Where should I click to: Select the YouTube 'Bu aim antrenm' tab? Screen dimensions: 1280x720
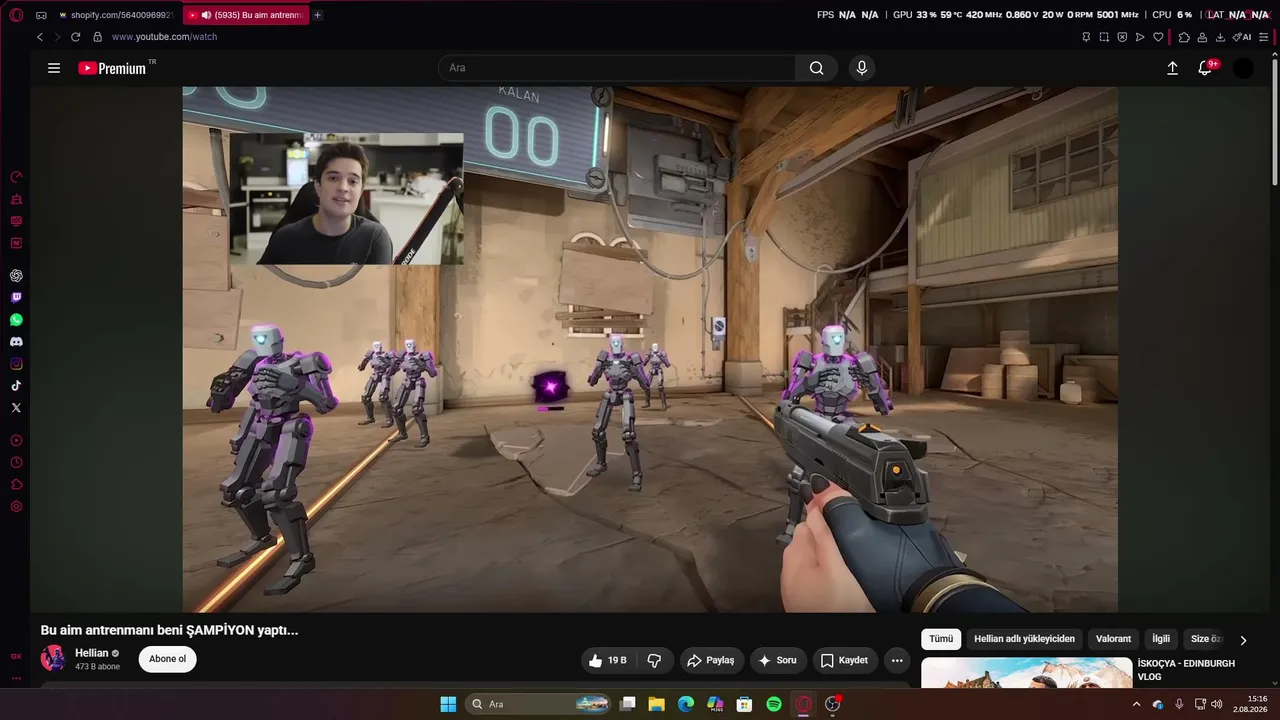(x=246, y=15)
